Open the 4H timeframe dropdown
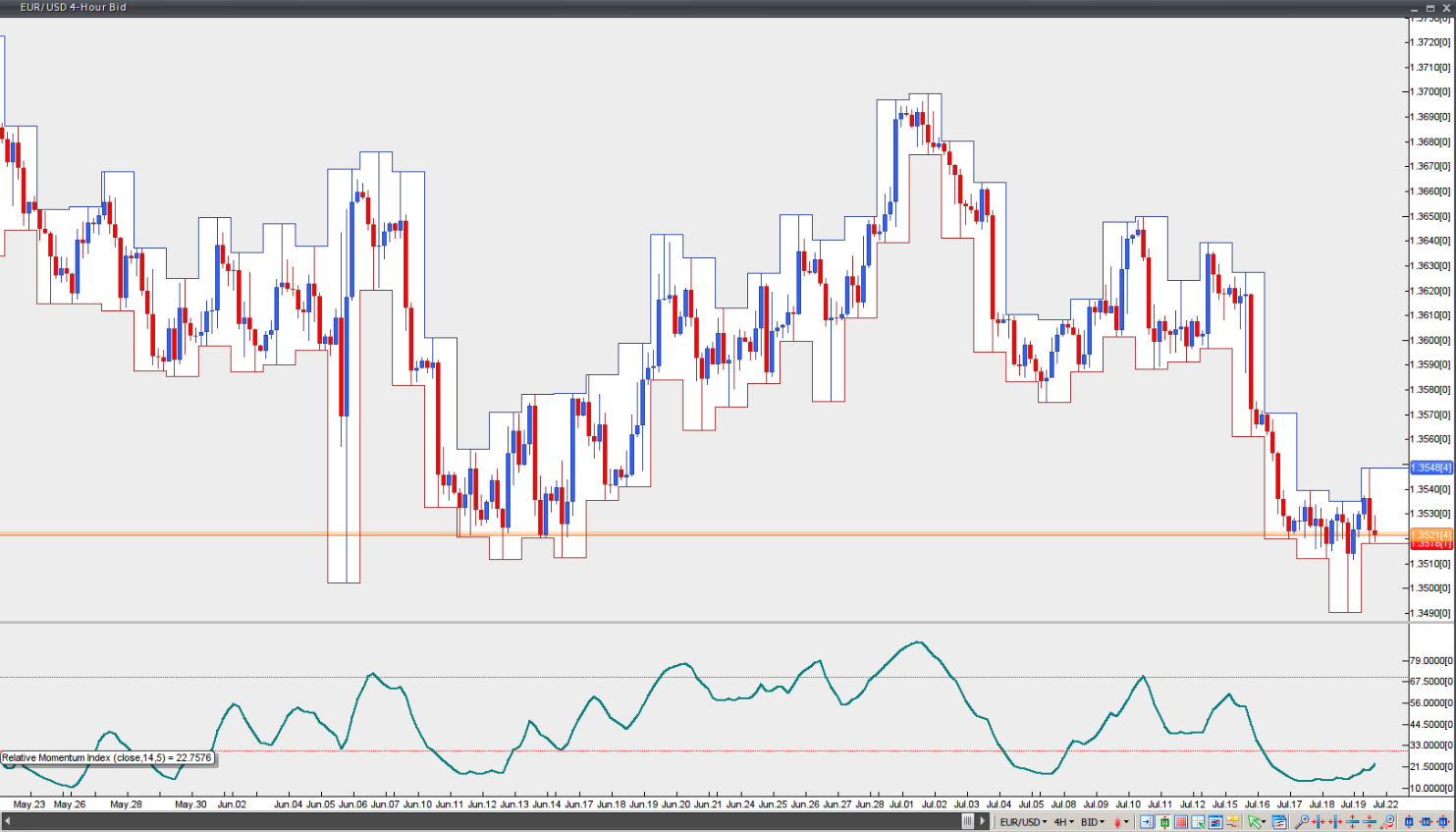The image size is (1456, 832). [x=1064, y=822]
